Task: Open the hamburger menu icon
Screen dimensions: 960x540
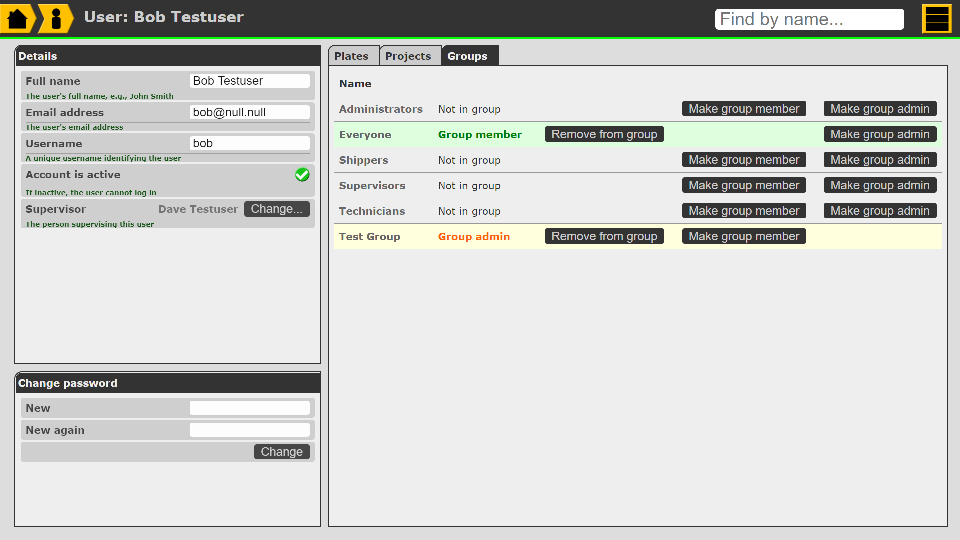Action: [936, 19]
